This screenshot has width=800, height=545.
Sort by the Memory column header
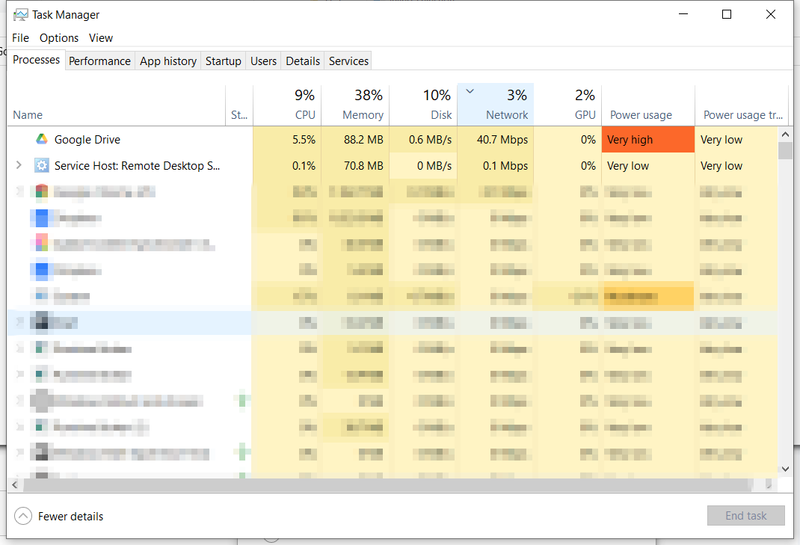click(356, 105)
